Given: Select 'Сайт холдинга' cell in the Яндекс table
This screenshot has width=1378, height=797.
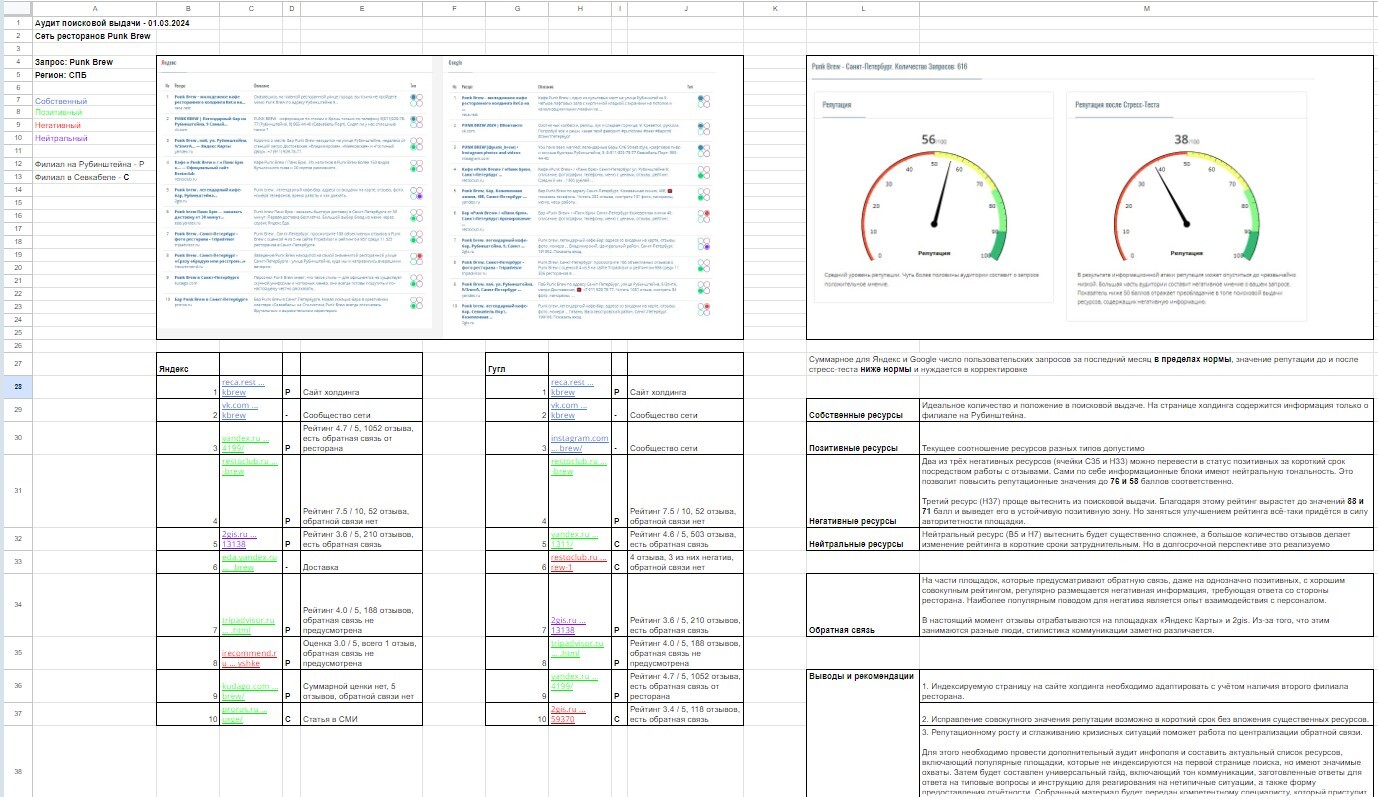Looking at the screenshot, I should (361, 387).
